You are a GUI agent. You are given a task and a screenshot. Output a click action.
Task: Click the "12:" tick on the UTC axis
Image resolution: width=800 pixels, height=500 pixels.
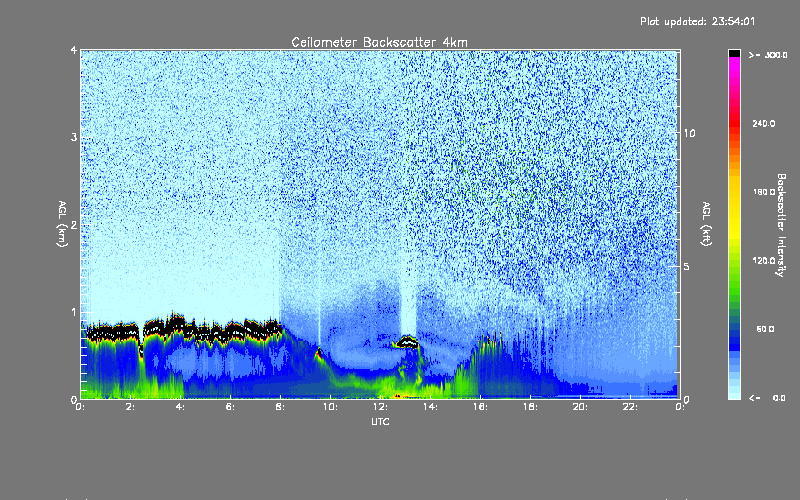click(380, 407)
